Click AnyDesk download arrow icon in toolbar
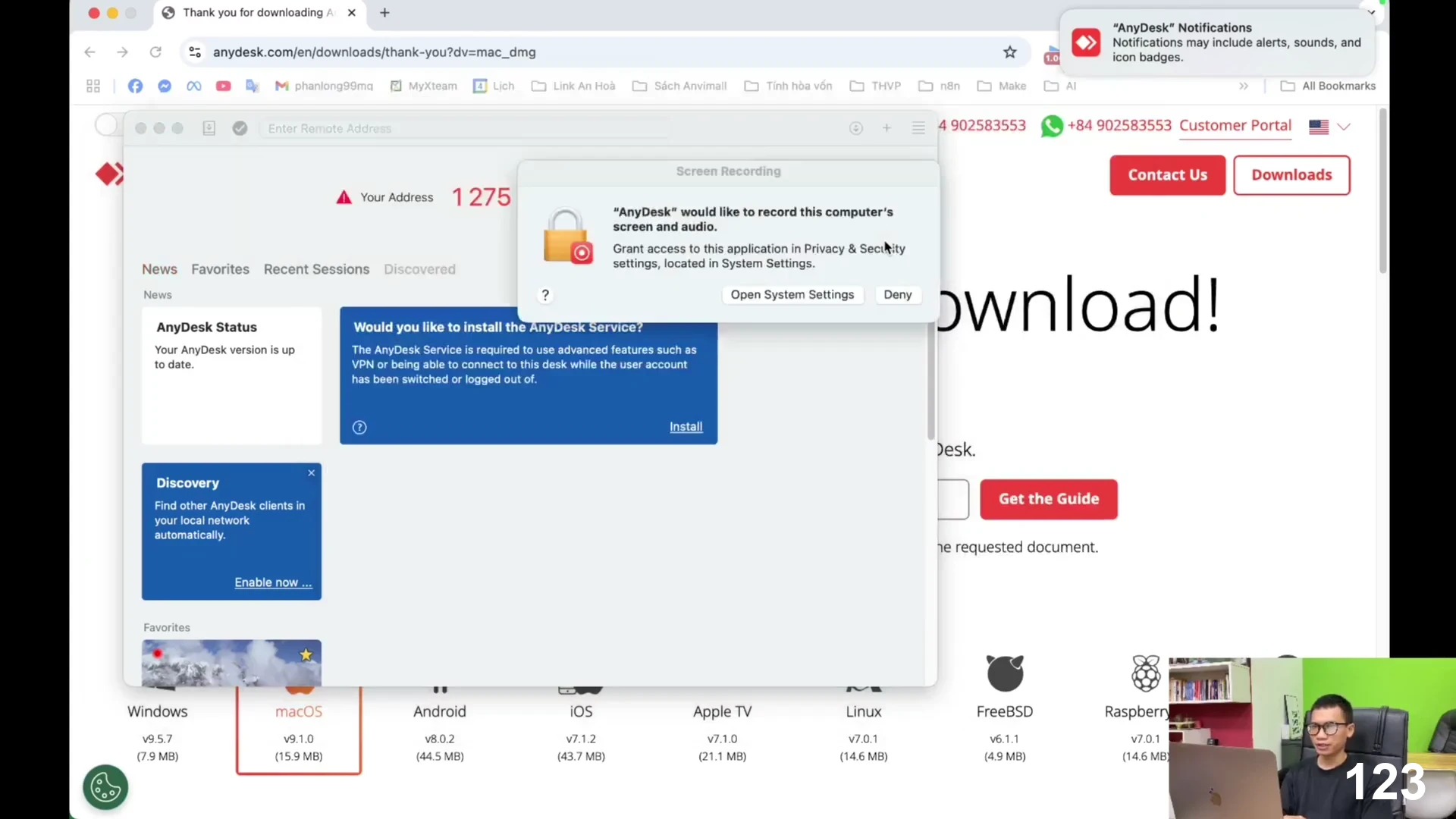 (x=856, y=128)
